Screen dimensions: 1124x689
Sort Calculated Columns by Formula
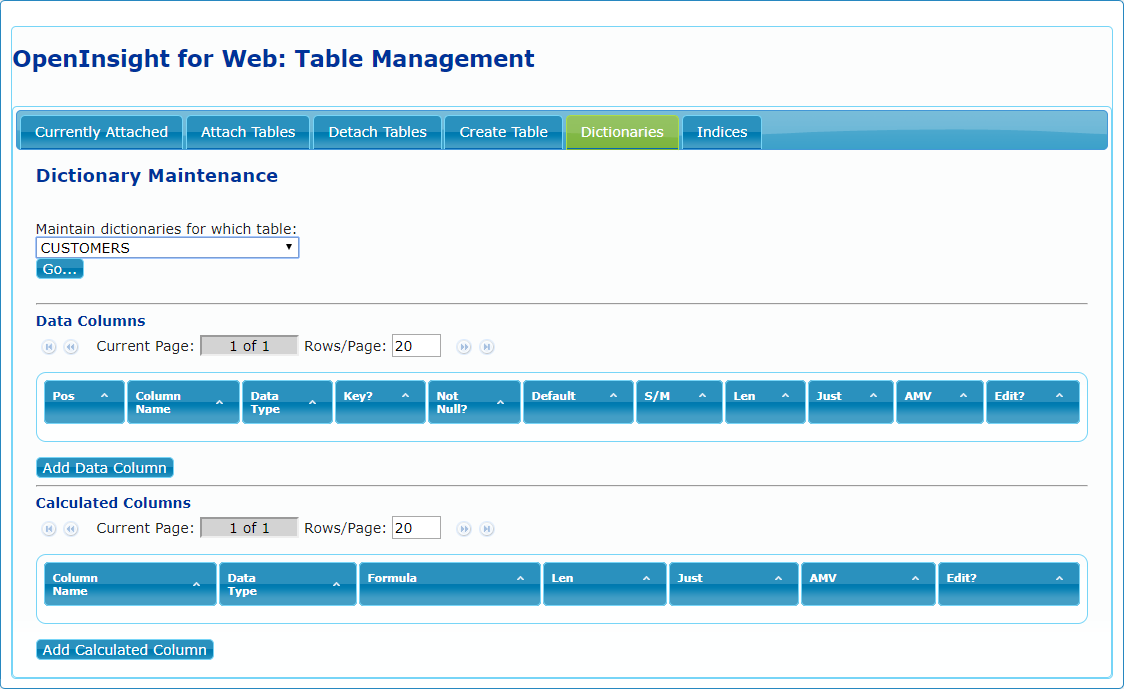click(450, 584)
